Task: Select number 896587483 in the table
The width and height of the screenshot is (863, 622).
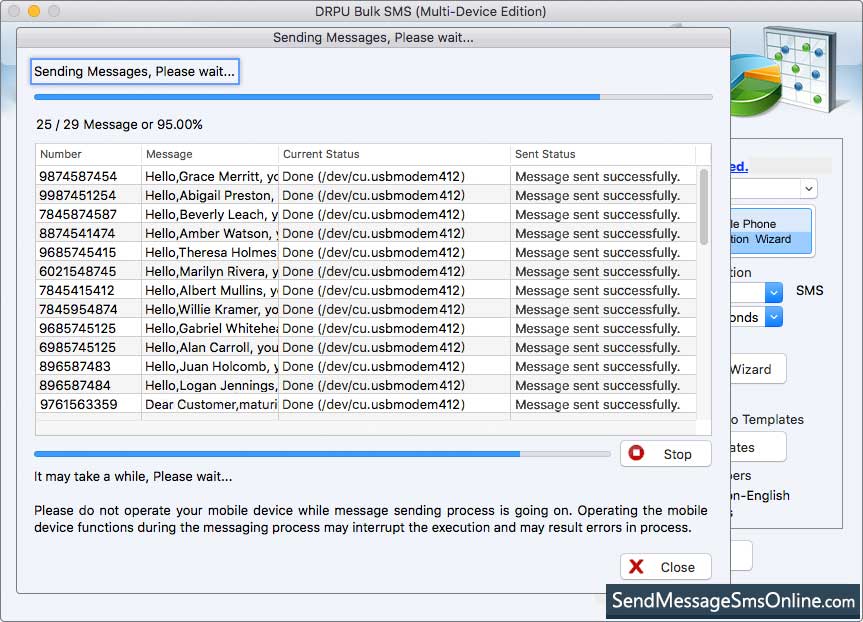Action: point(75,366)
